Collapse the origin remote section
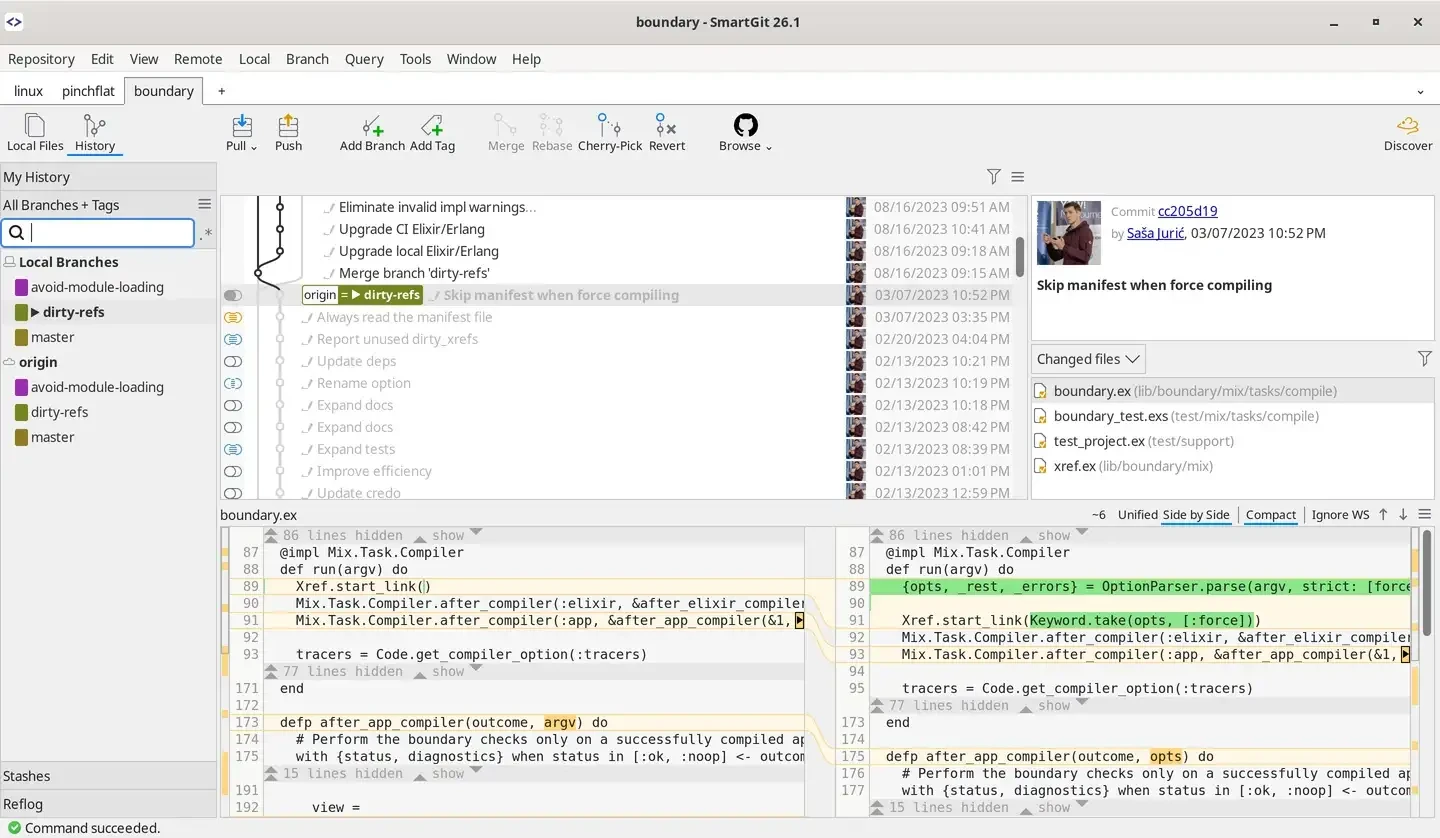Image resolution: width=1440 pixels, height=838 pixels. coord(10,362)
